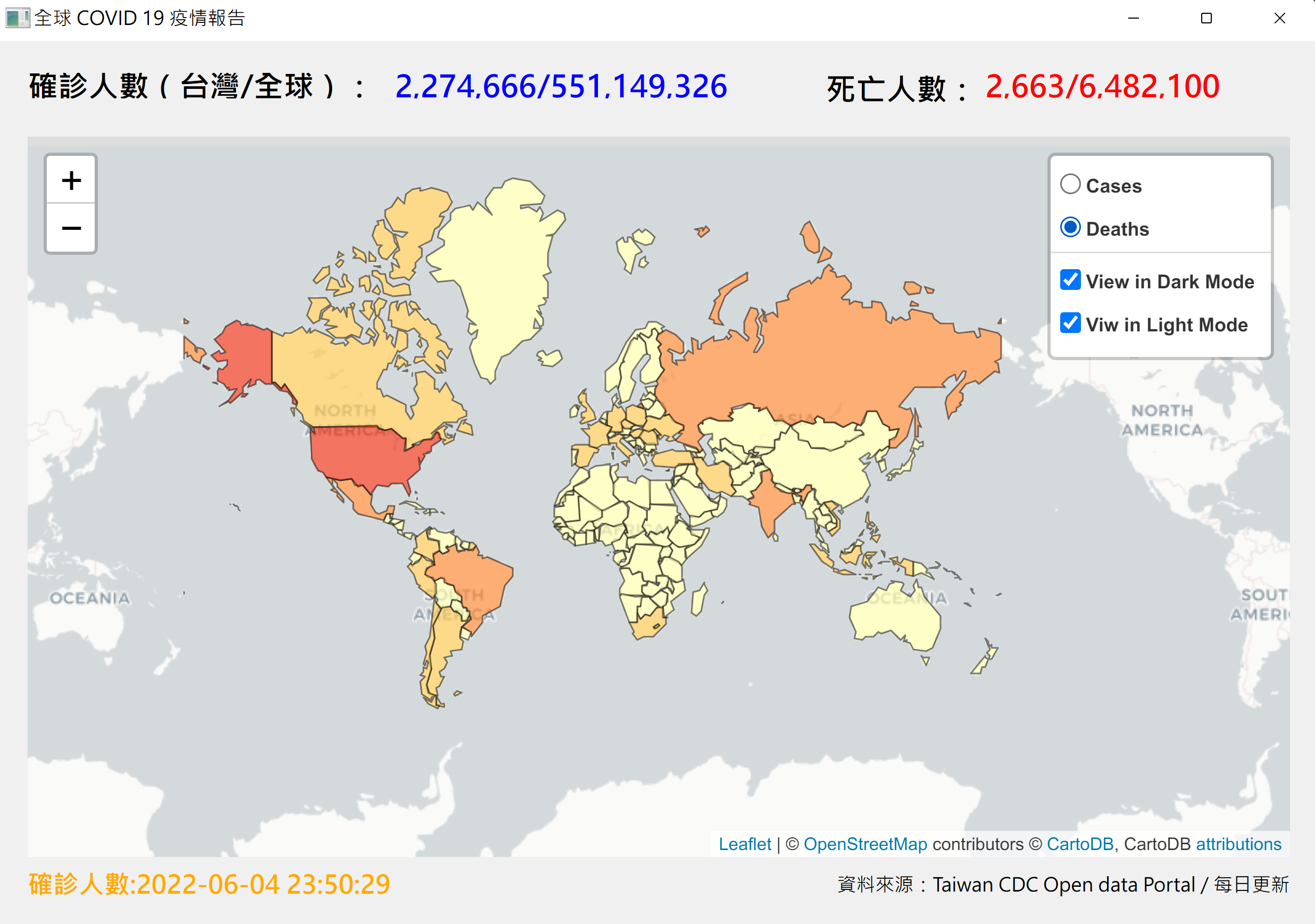The width and height of the screenshot is (1315, 924).
Task: Select the Cases radio option
Action: 1070,185
